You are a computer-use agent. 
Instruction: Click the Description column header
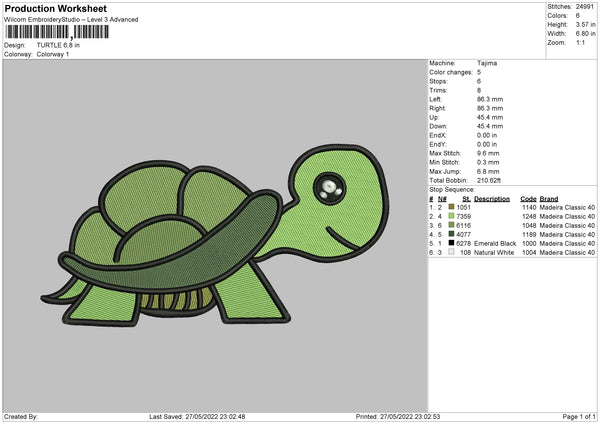pos(492,198)
